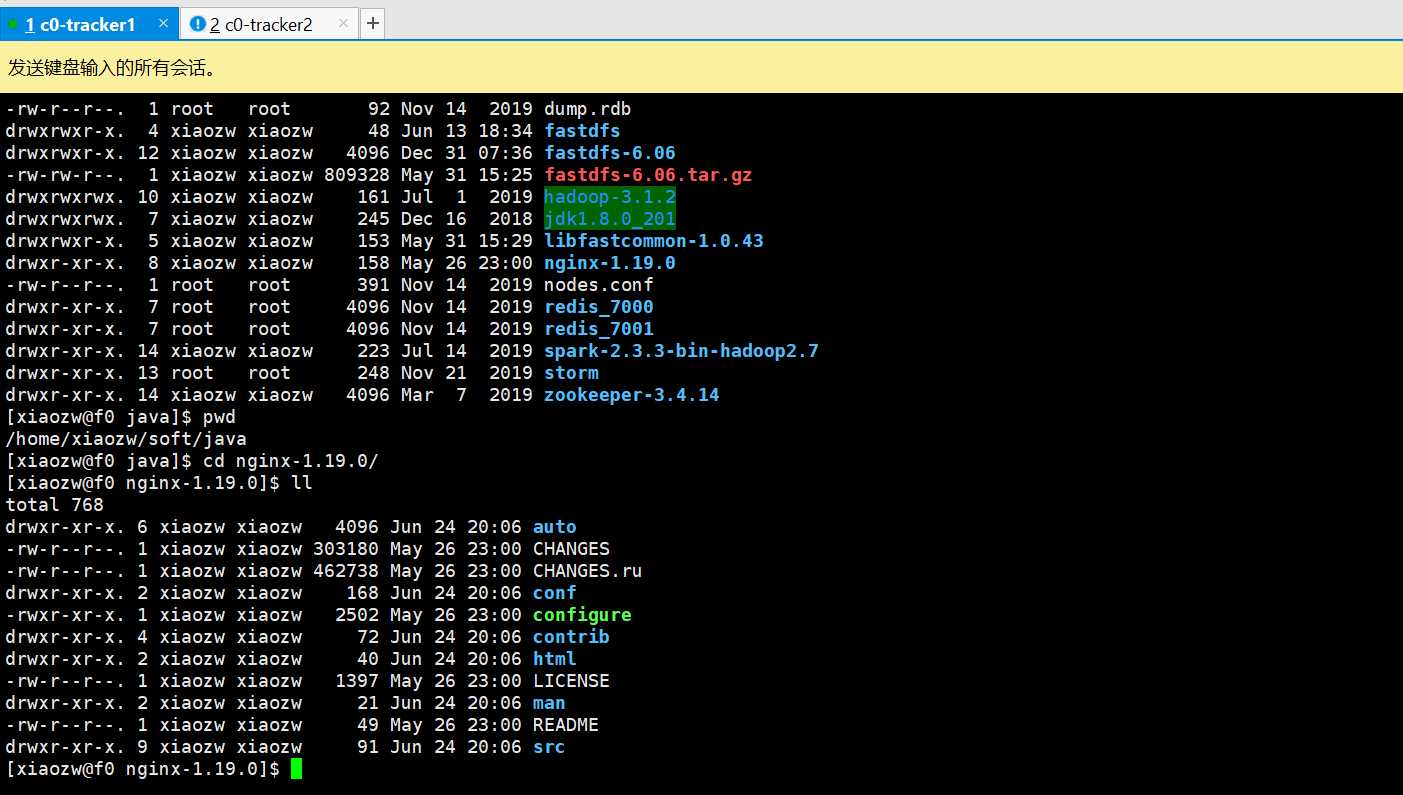
Task: Click the /home/xiaozw/soft/java path output
Action: pos(126,439)
